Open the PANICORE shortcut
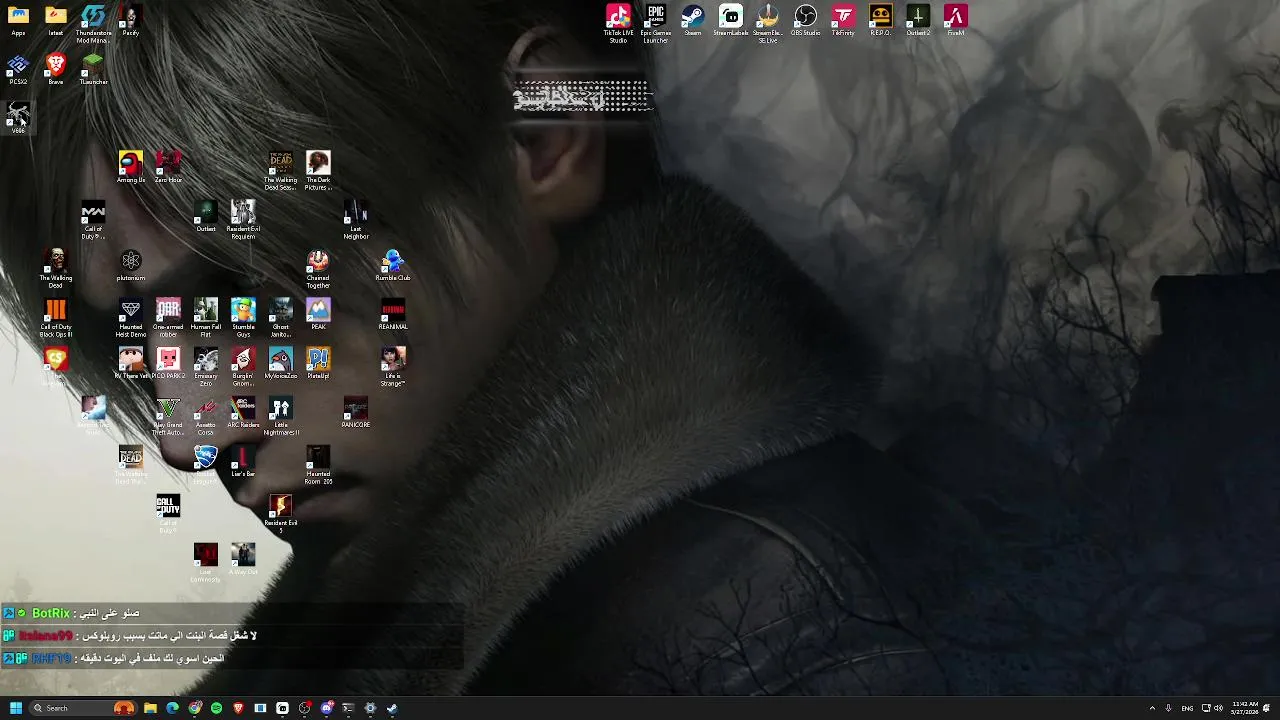Image resolution: width=1280 pixels, height=720 pixels. click(x=356, y=412)
